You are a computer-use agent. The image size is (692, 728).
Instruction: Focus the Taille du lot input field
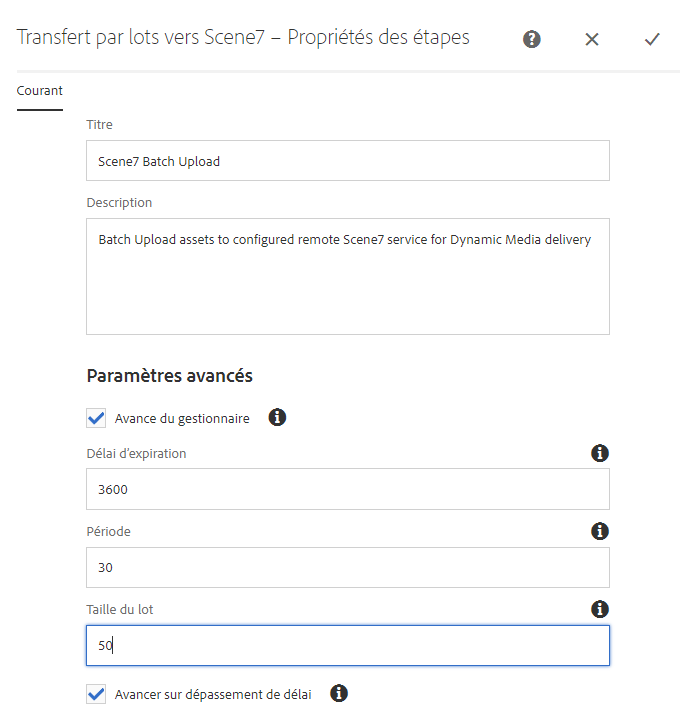click(x=348, y=645)
